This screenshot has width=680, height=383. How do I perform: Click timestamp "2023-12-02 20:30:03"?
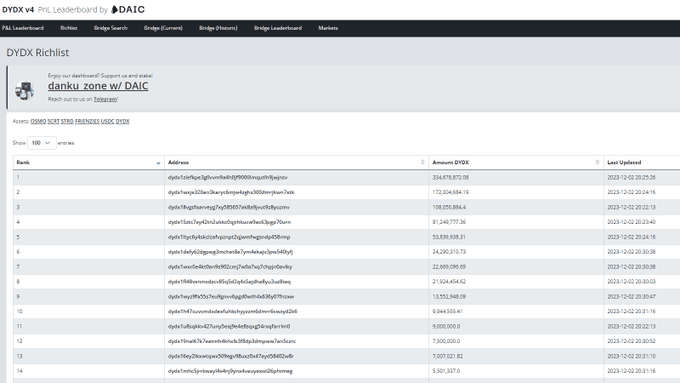(631, 282)
